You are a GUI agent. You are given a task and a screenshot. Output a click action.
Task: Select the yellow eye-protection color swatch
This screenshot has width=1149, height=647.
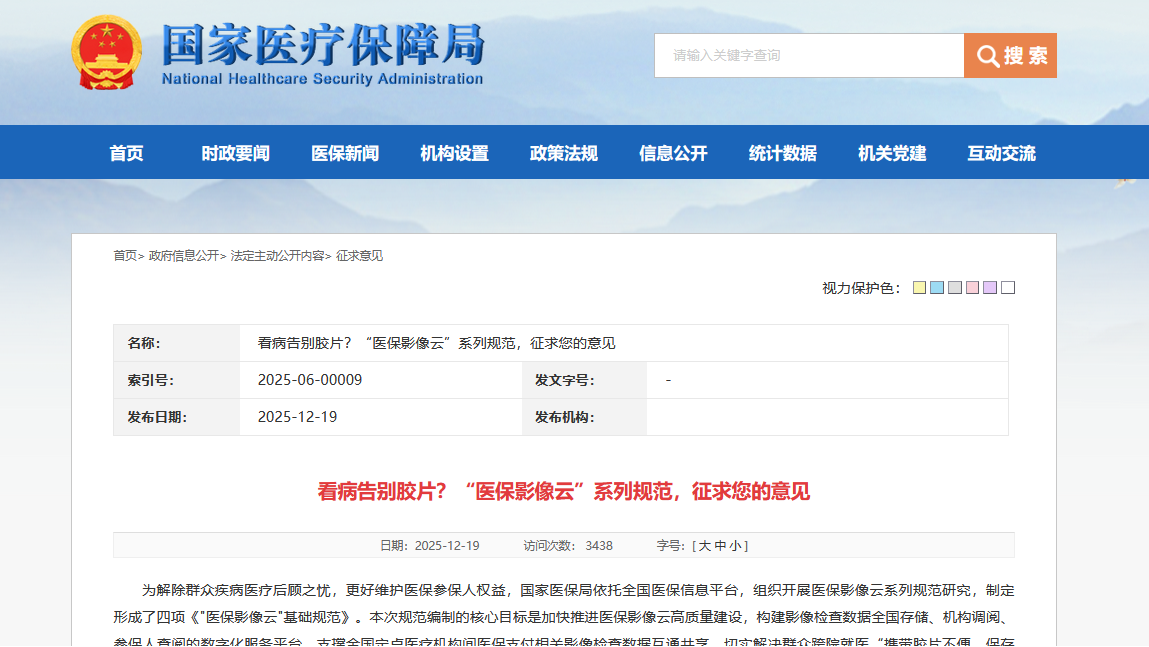[x=920, y=287]
